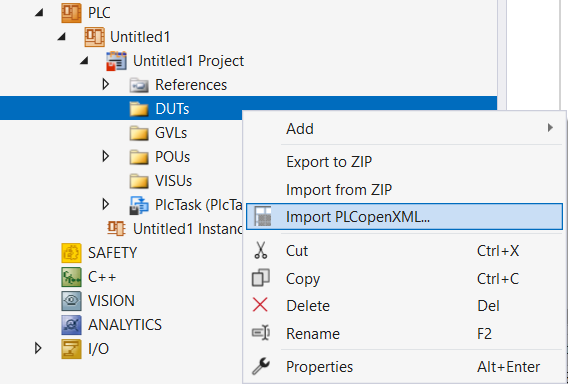568x384 pixels.
Task: Click the Copy icon in context menu
Action: 261,278
